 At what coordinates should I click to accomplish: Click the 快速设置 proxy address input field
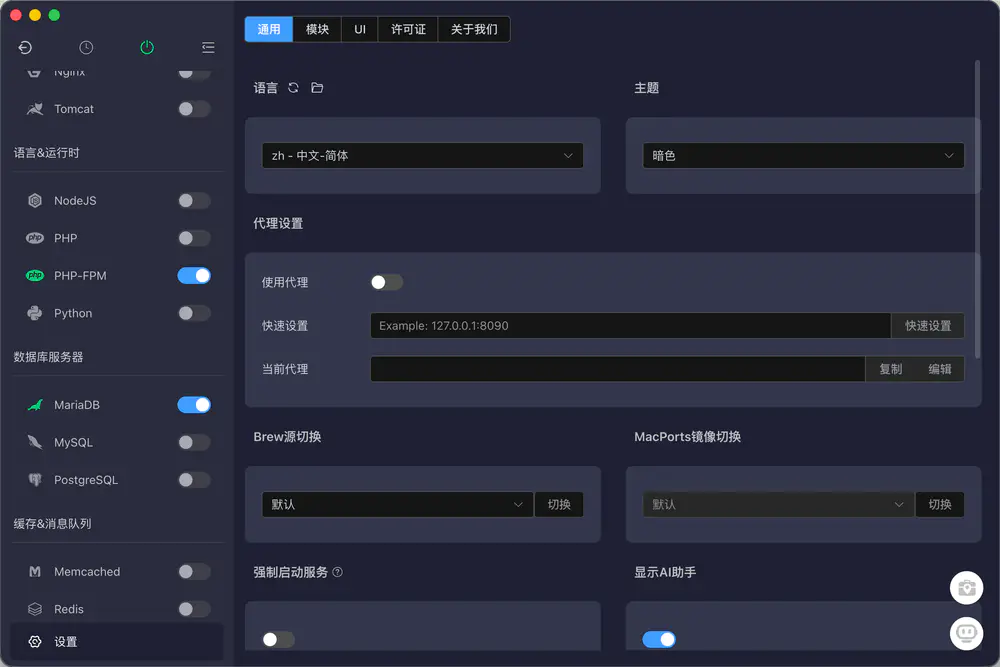(x=630, y=326)
